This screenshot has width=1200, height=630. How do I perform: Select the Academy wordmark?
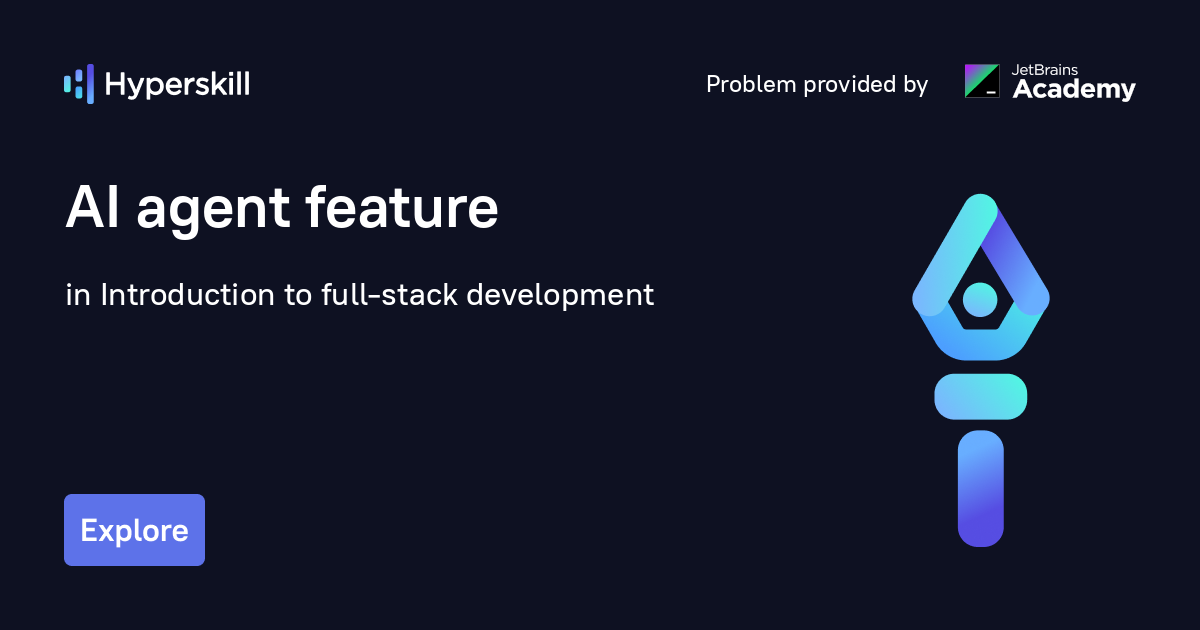(1074, 91)
